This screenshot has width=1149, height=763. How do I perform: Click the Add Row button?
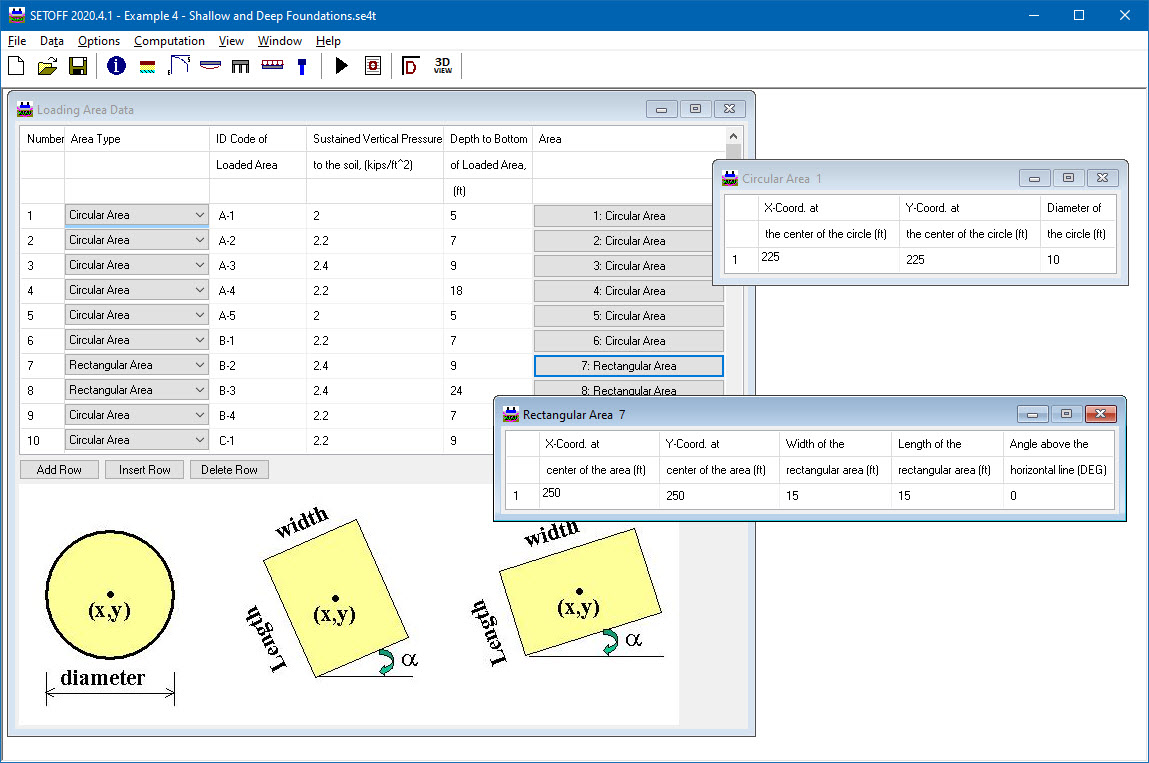(x=59, y=470)
